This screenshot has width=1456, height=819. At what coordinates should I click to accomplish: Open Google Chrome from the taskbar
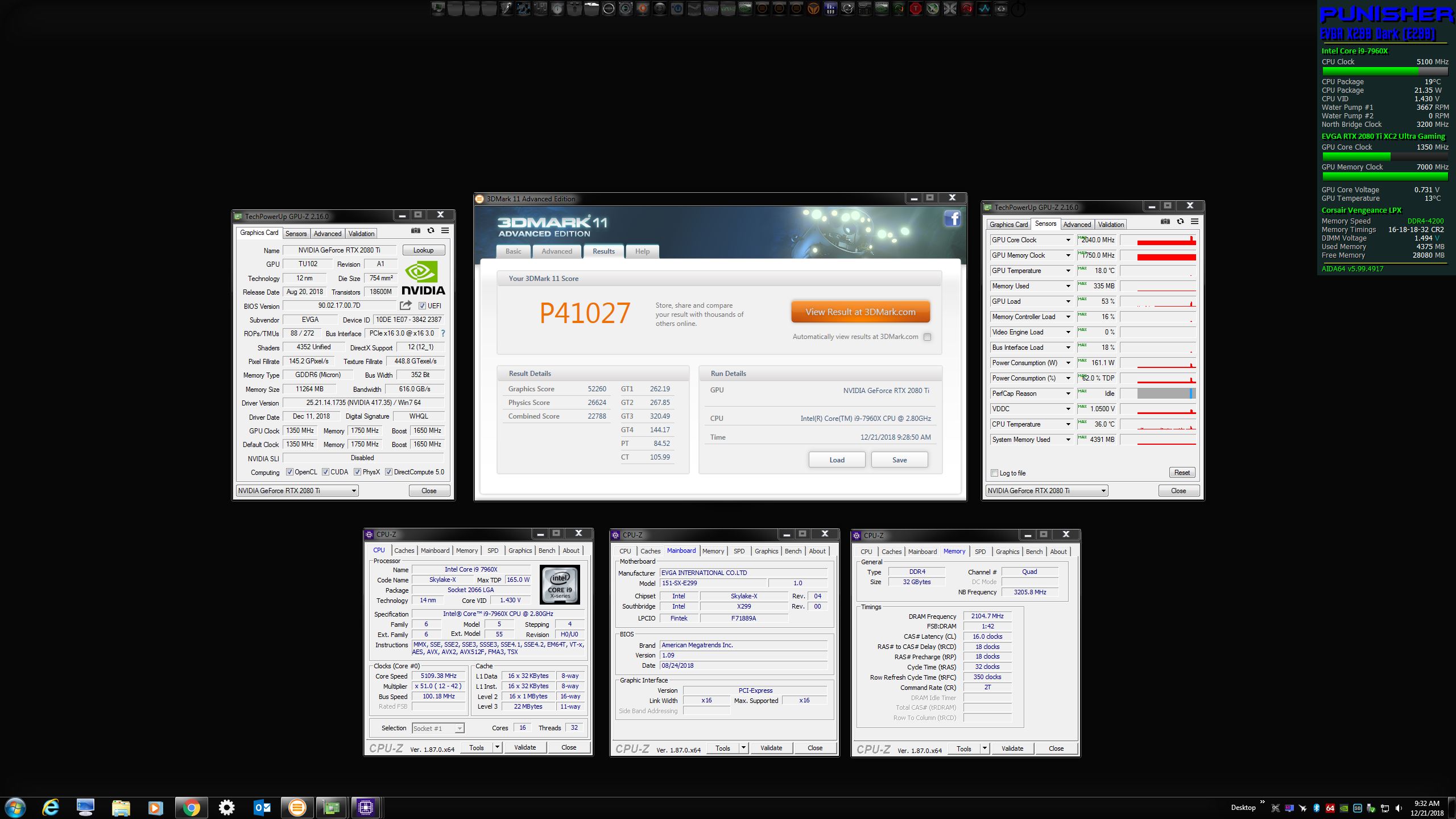tap(191, 807)
